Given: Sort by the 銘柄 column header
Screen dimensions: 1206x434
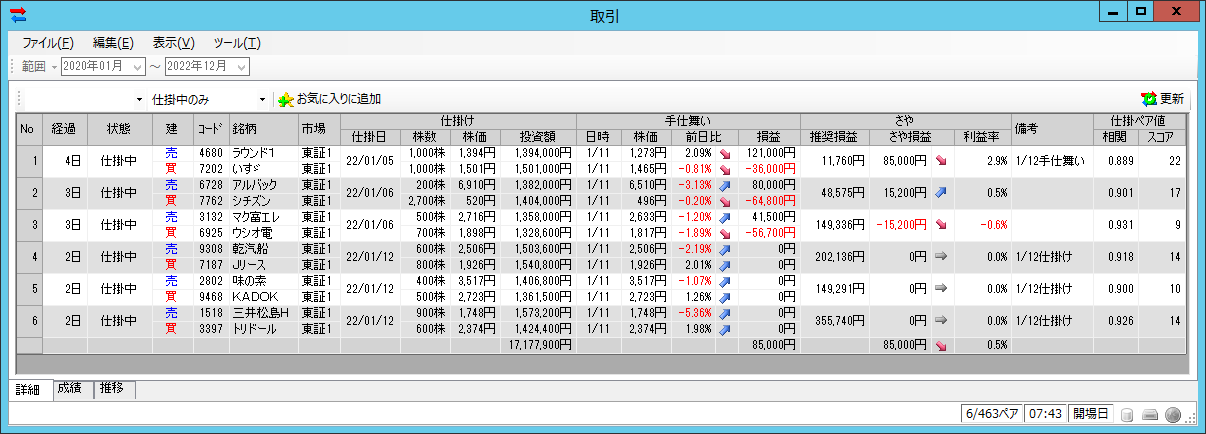Looking at the screenshot, I should (x=263, y=129).
